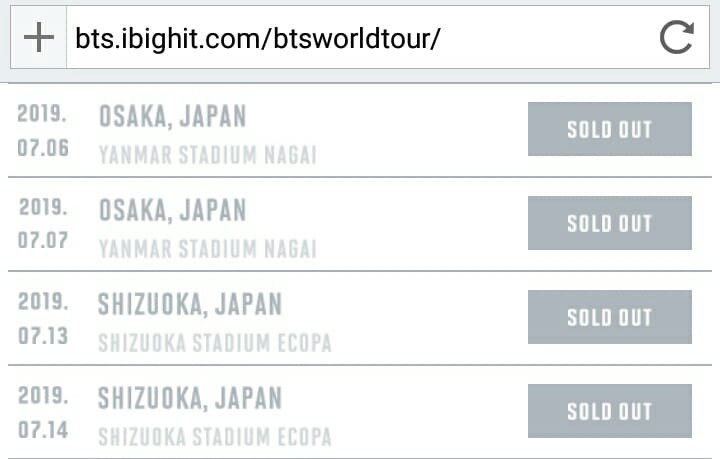Click the 2019. 07.07 date label

(43, 224)
